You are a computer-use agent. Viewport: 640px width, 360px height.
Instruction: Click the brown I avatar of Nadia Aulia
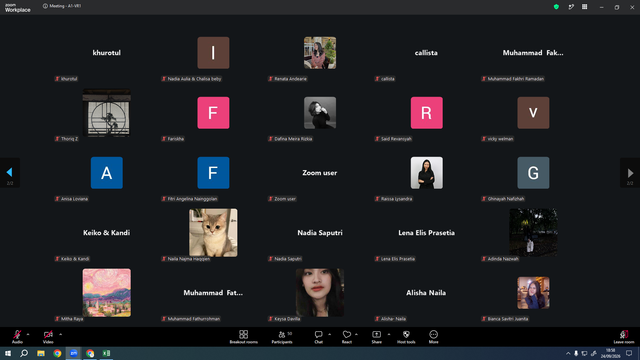[x=213, y=53]
